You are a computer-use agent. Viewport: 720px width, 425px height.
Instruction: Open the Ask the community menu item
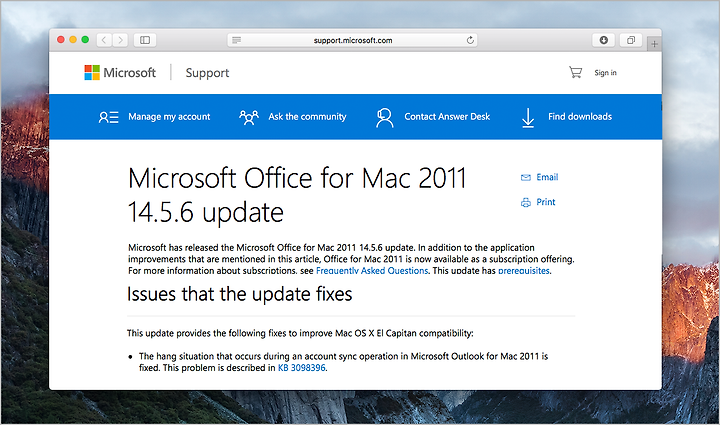307,117
